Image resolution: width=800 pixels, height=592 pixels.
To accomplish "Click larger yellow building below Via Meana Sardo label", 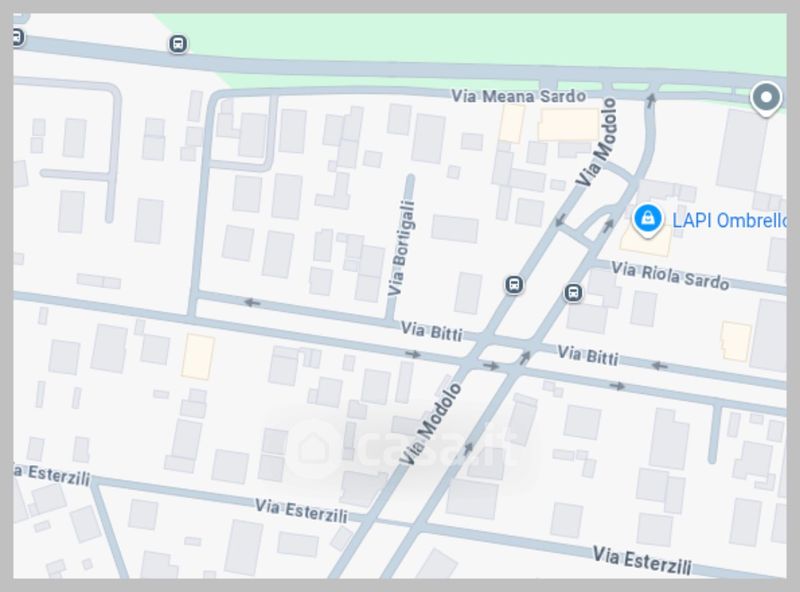I will pyautogui.click(x=568, y=124).
